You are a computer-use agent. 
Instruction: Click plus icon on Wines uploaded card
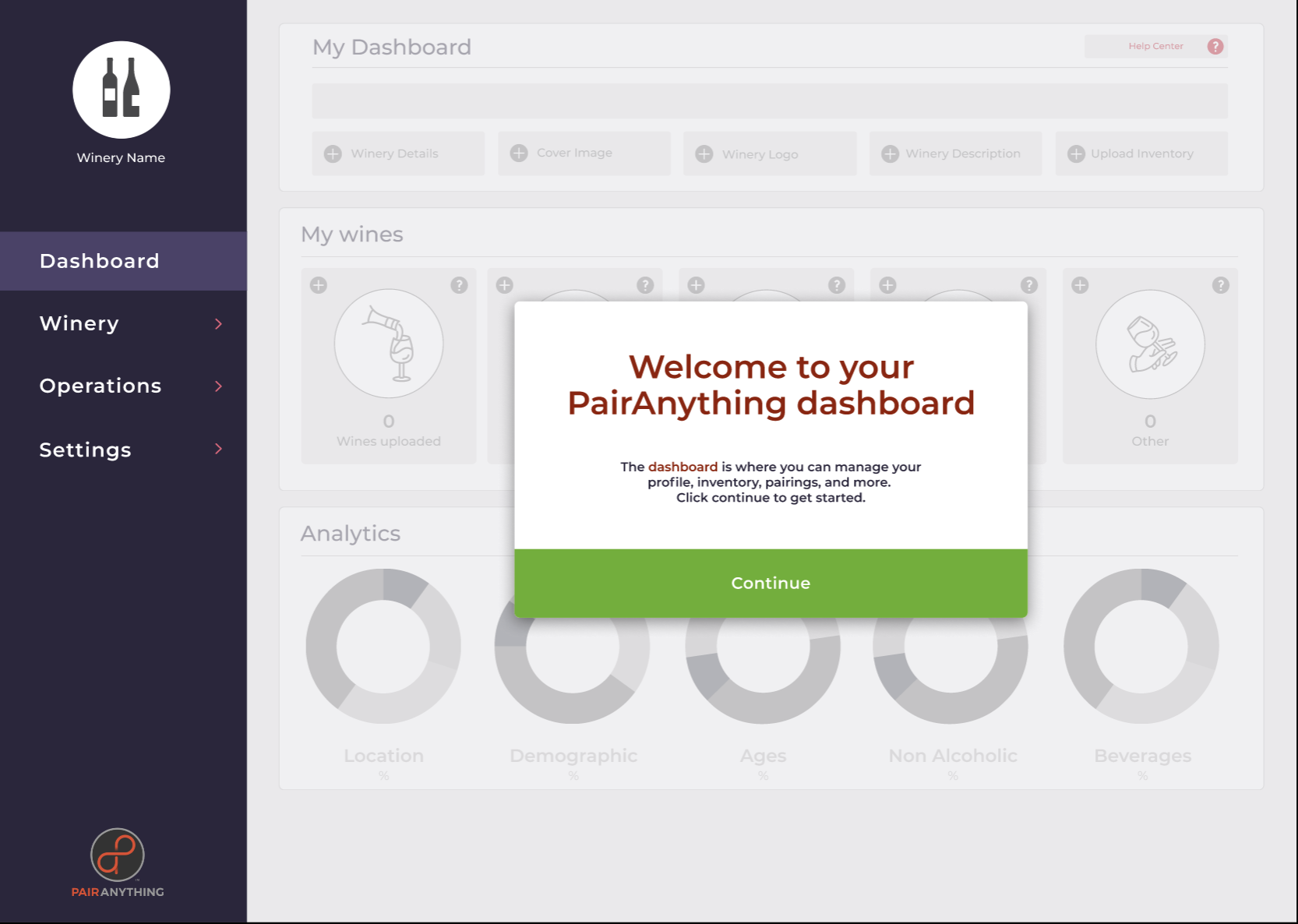point(319,285)
